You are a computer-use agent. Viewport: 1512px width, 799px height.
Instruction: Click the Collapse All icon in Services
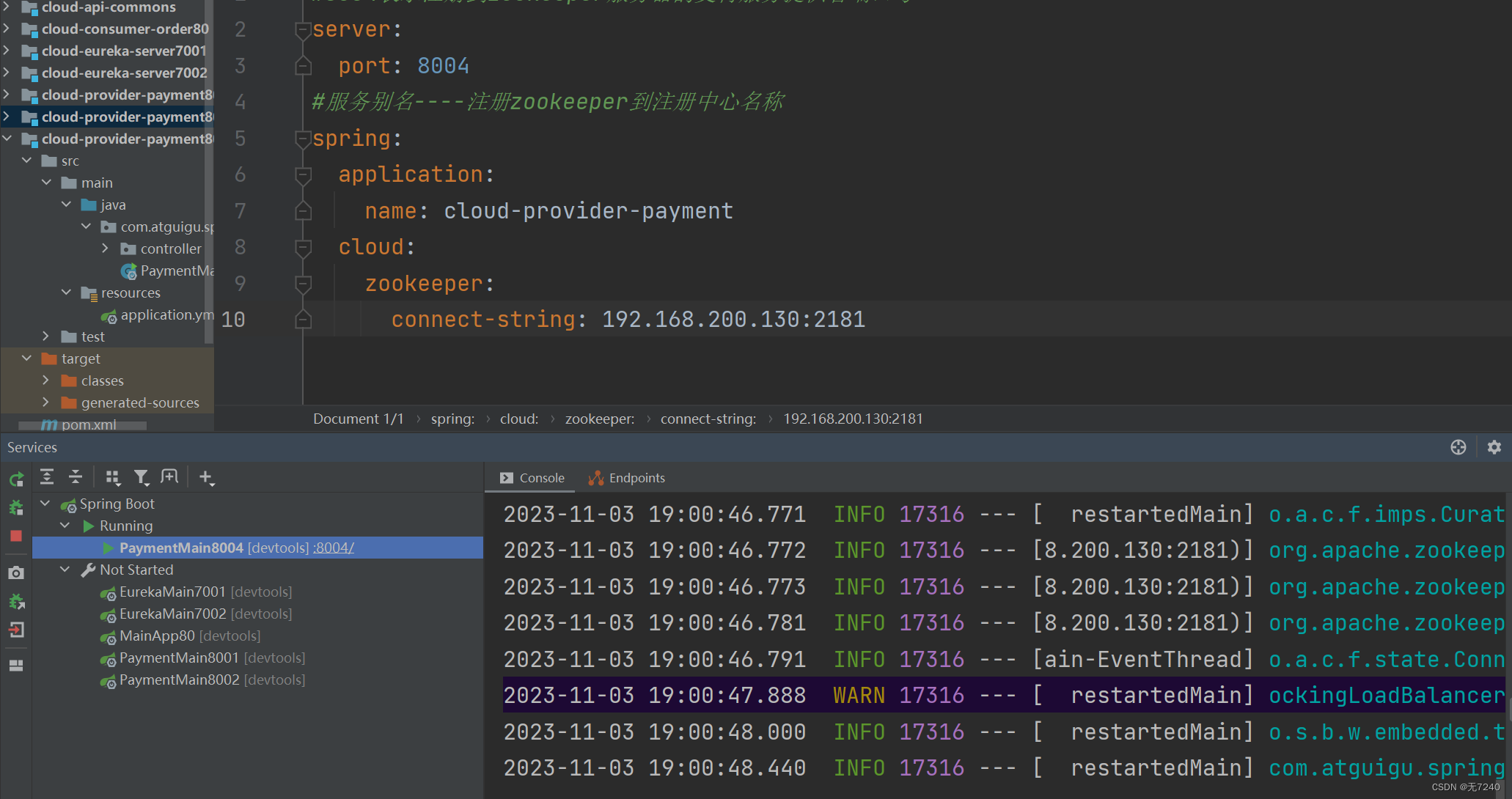coord(76,477)
